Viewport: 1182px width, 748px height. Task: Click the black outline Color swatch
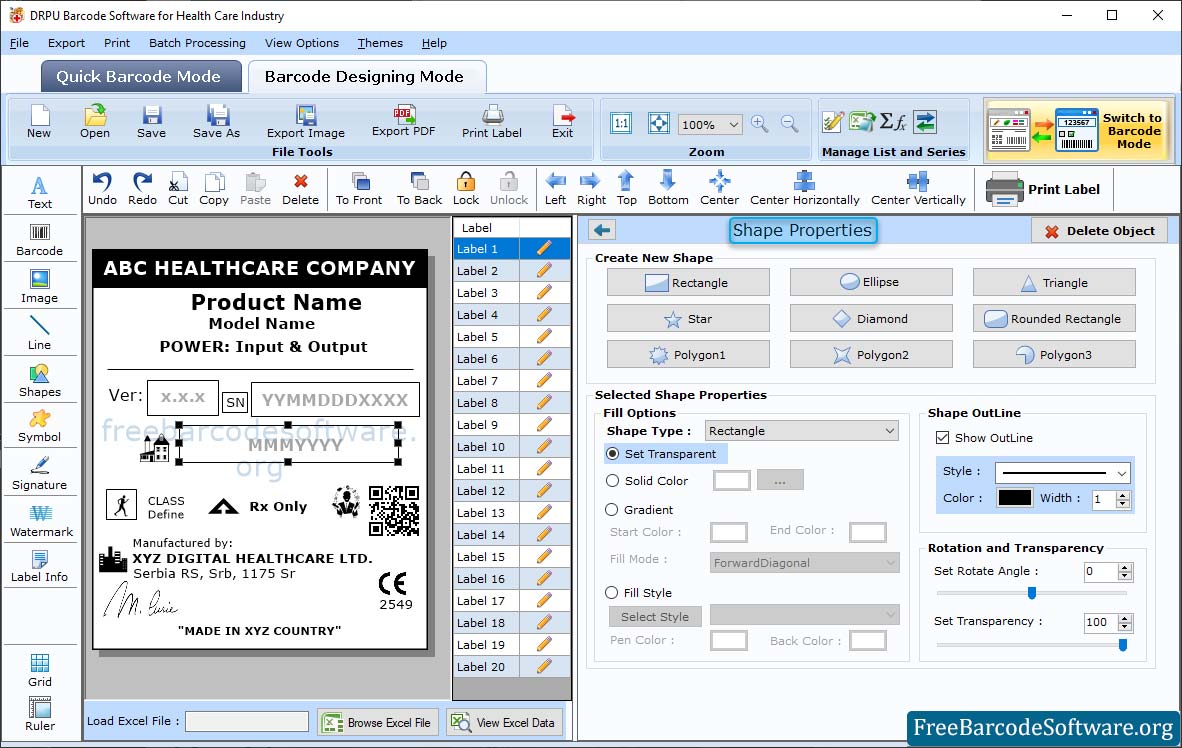point(1014,498)
